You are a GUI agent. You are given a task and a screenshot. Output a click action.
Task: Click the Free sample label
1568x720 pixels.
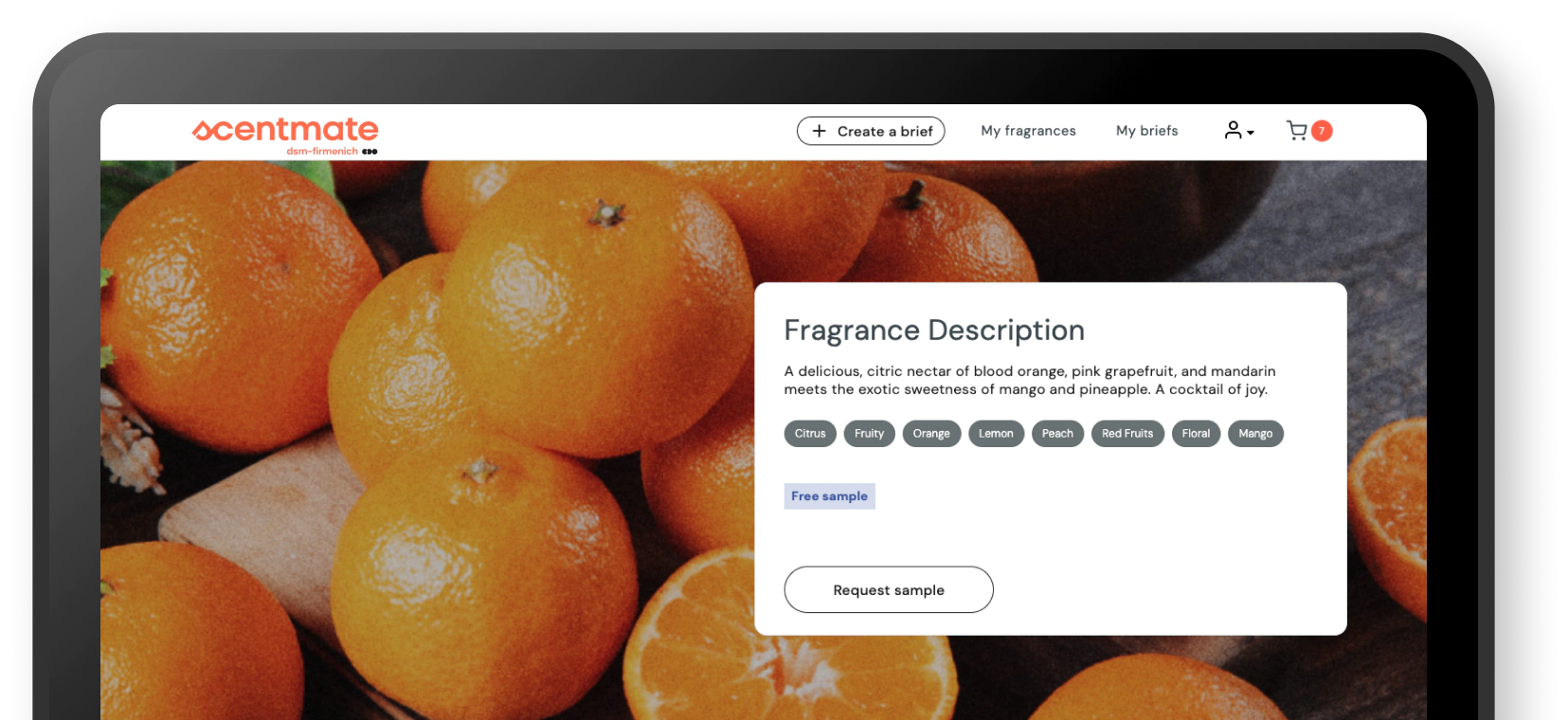pos(829,496)
